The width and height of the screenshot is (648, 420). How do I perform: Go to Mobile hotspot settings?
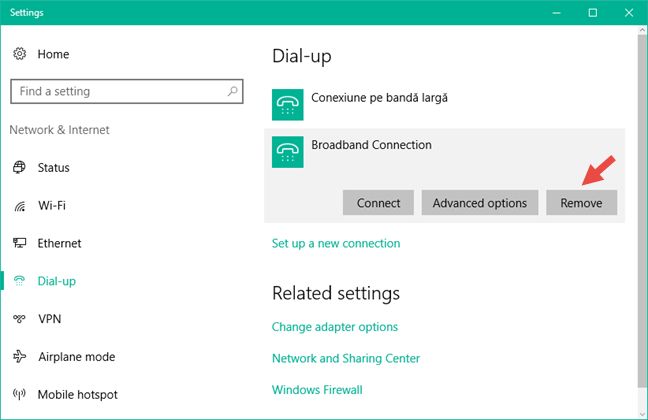(x=78, y=394)
